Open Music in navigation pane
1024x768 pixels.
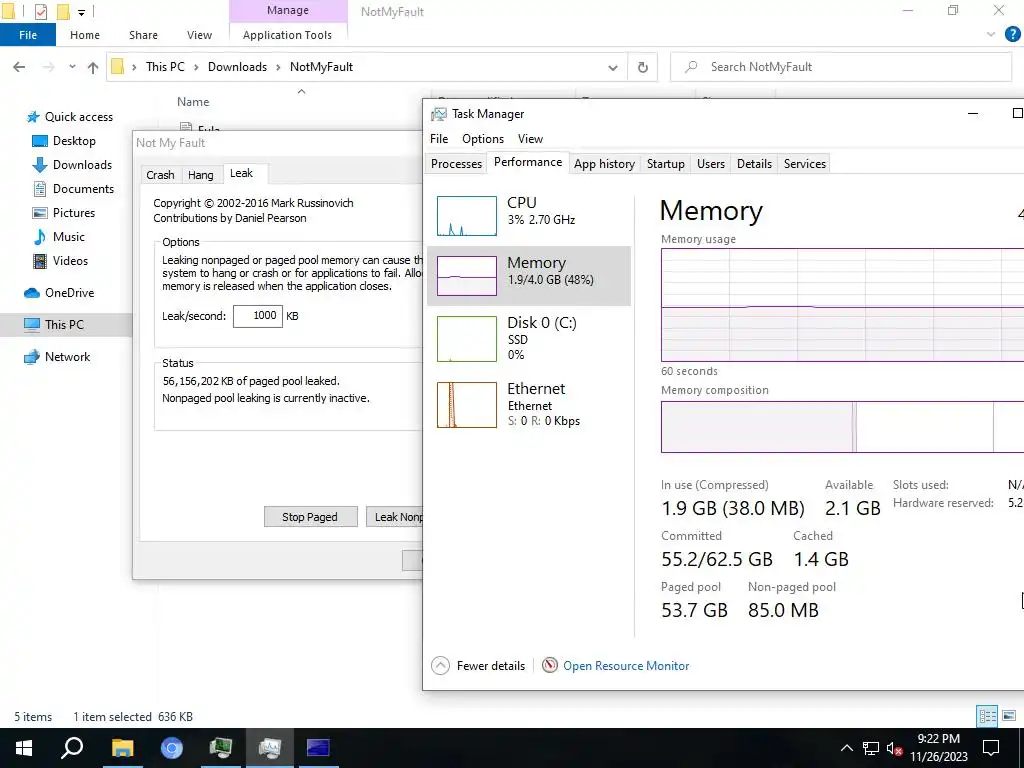59,237
